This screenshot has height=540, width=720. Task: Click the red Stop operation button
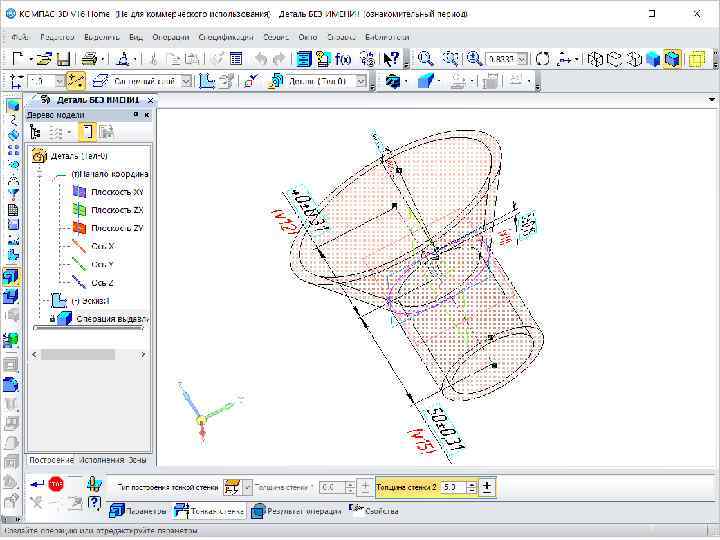coord(56,485)
